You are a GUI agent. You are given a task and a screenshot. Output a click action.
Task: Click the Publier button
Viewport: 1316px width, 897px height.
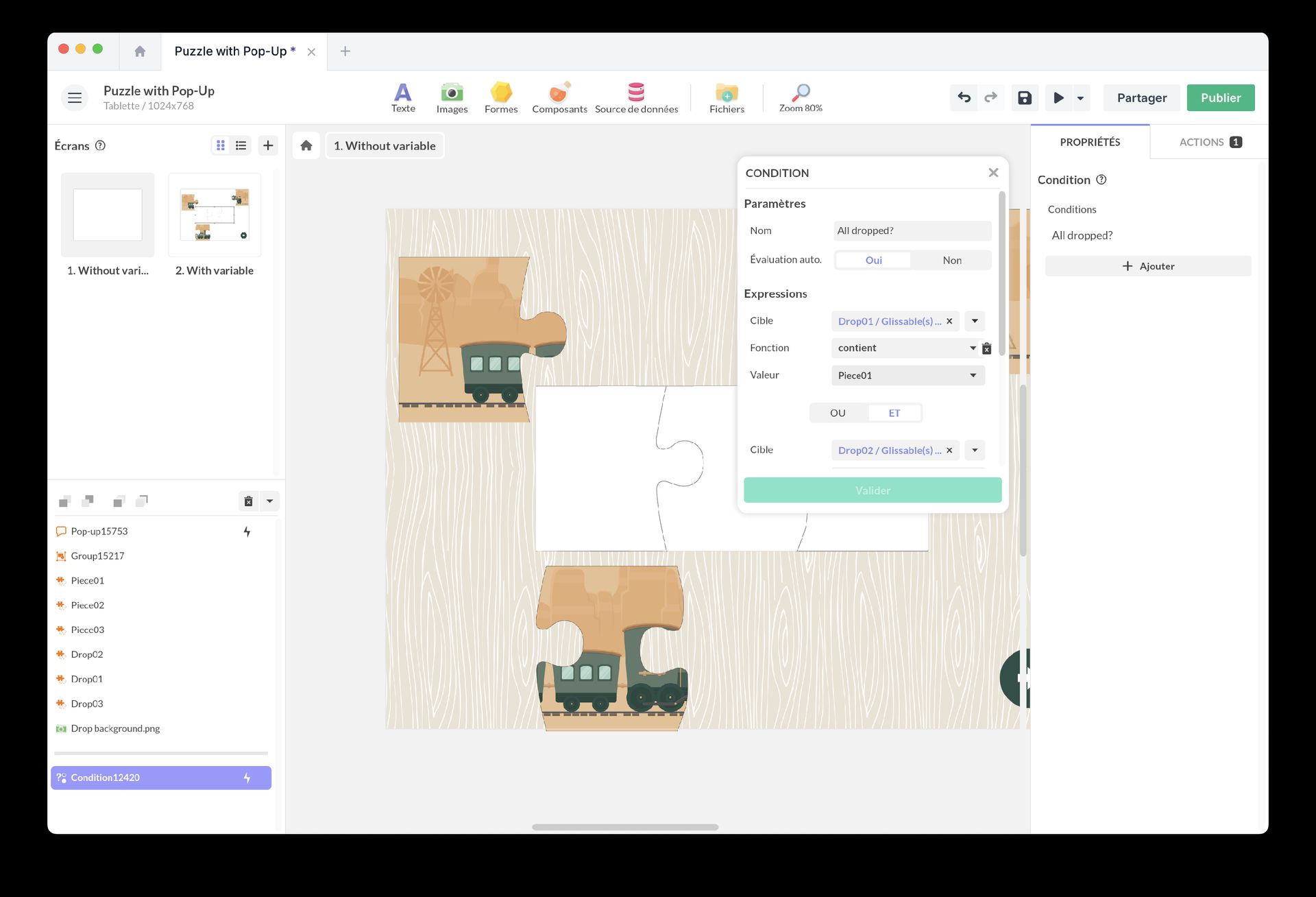[x=1220, y=97]
